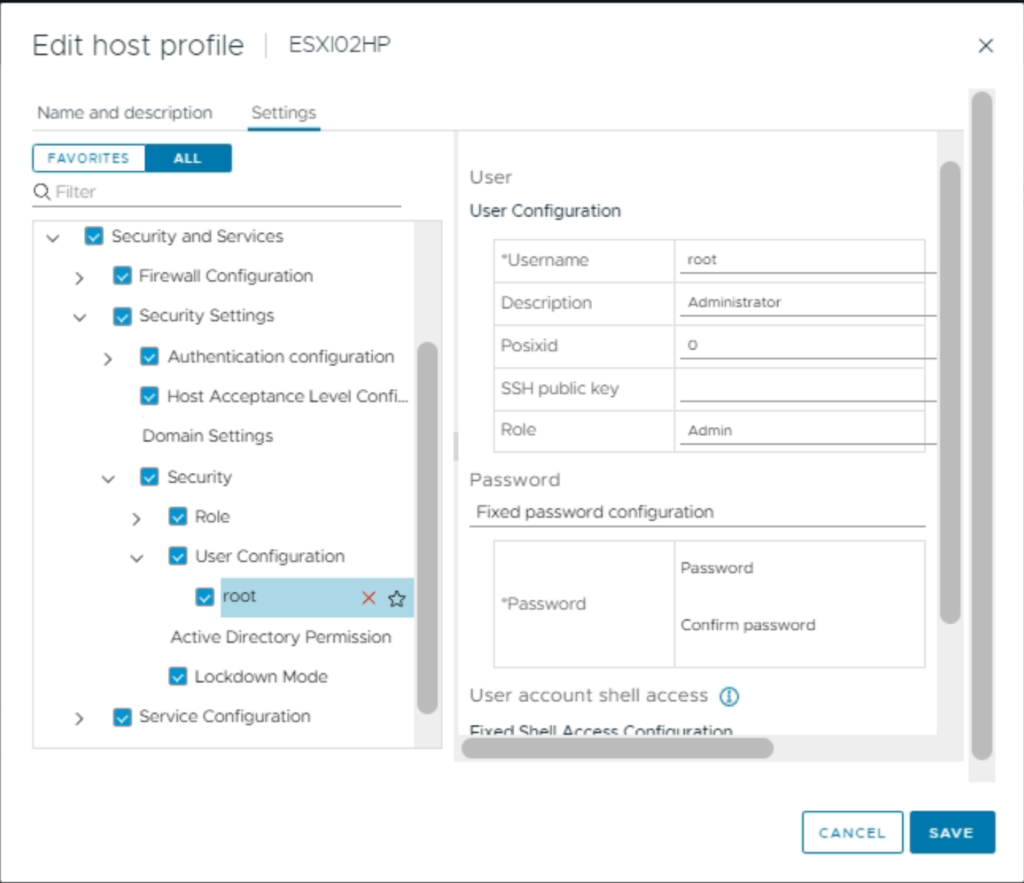Click the shell access info icon
Screen dimensions: 1024x883
click(729, 696)
